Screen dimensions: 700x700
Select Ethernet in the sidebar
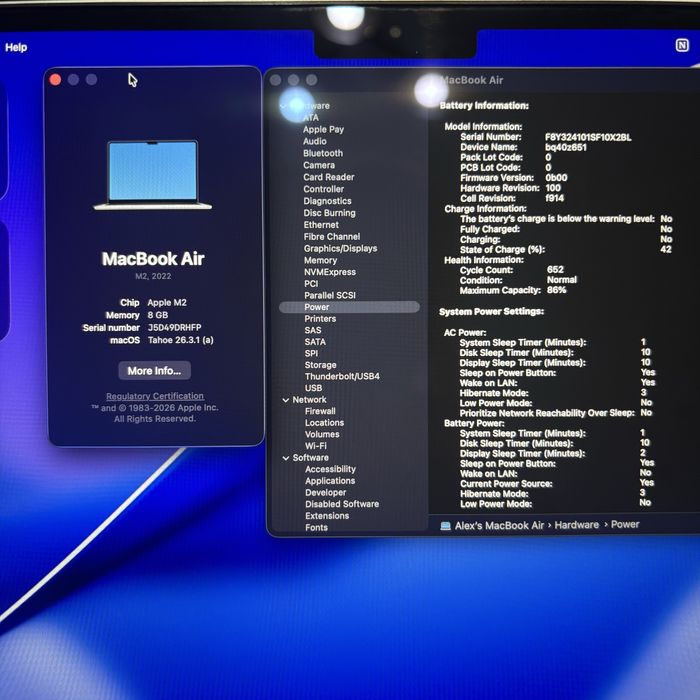321,225
